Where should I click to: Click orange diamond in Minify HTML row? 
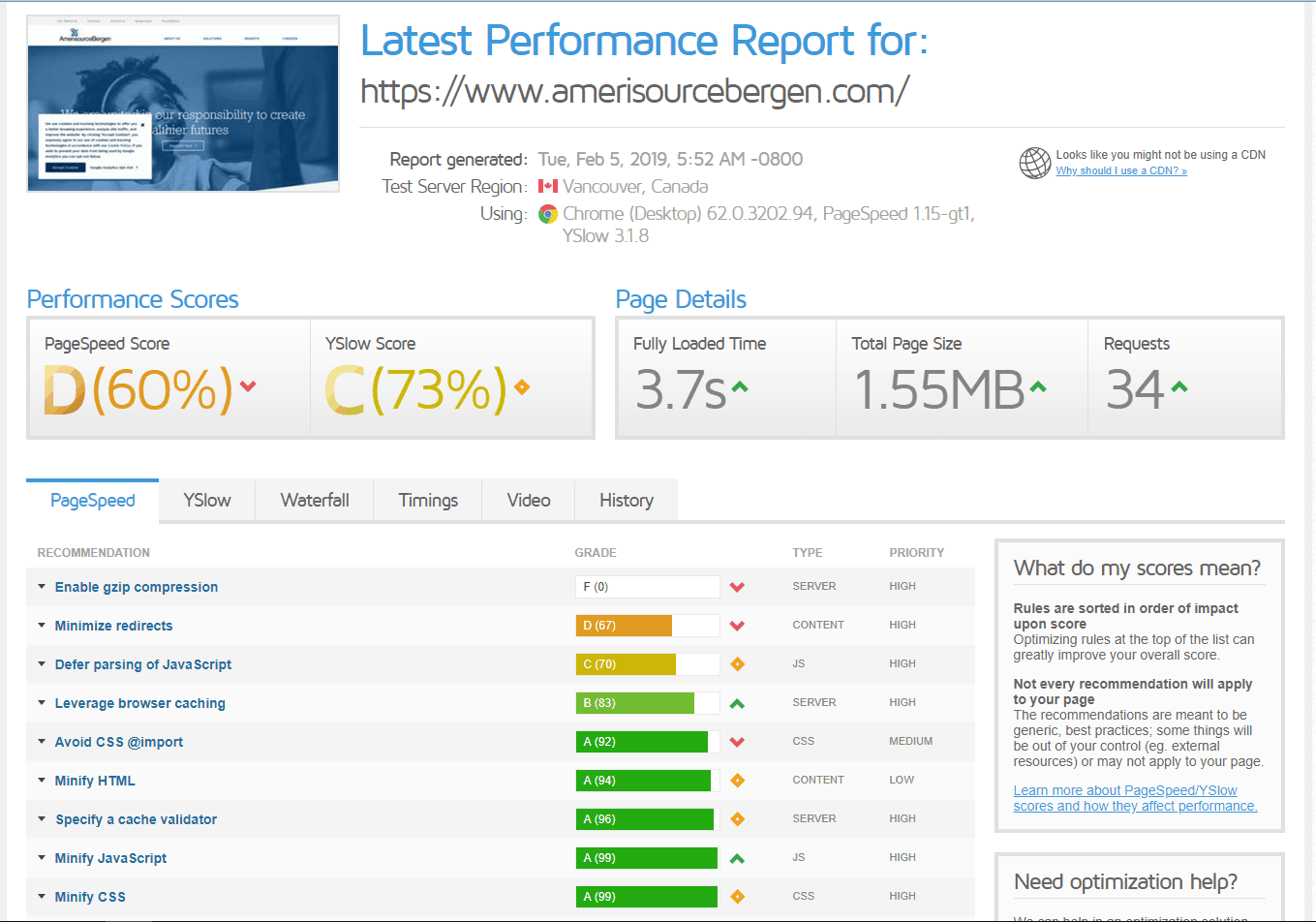click(737, 781)
